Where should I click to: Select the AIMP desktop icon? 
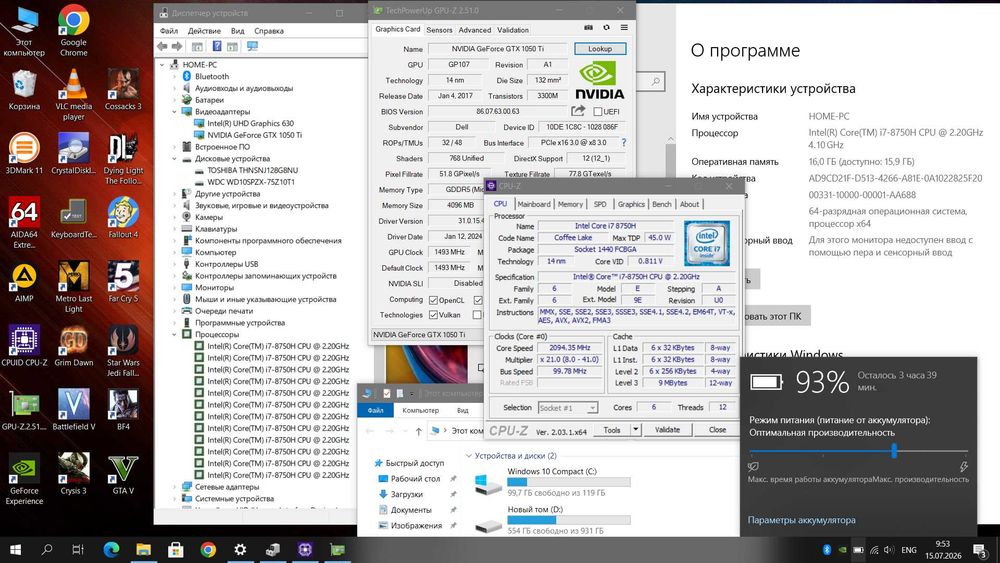pos(24,282)
